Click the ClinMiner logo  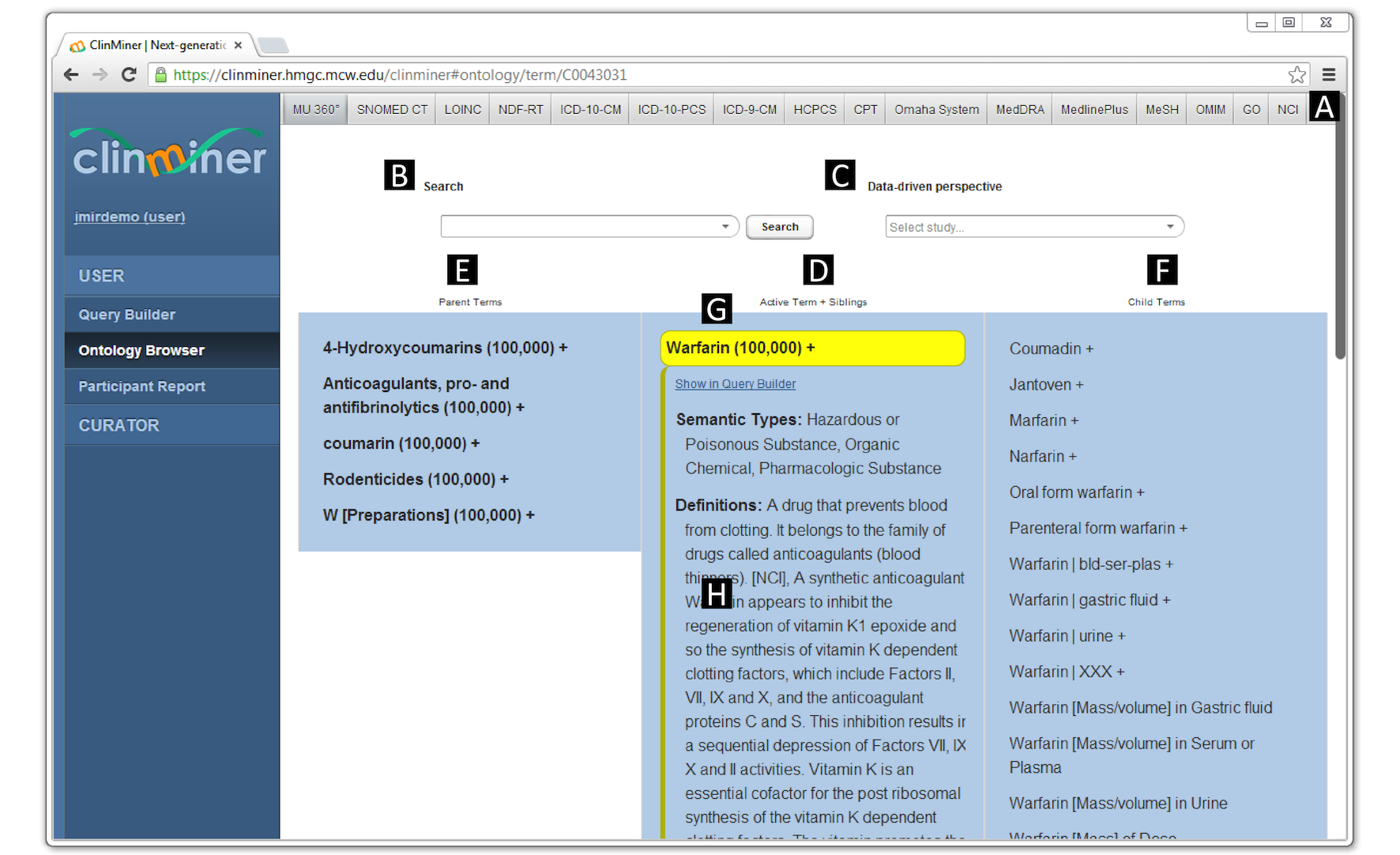[x=170, y=153]
